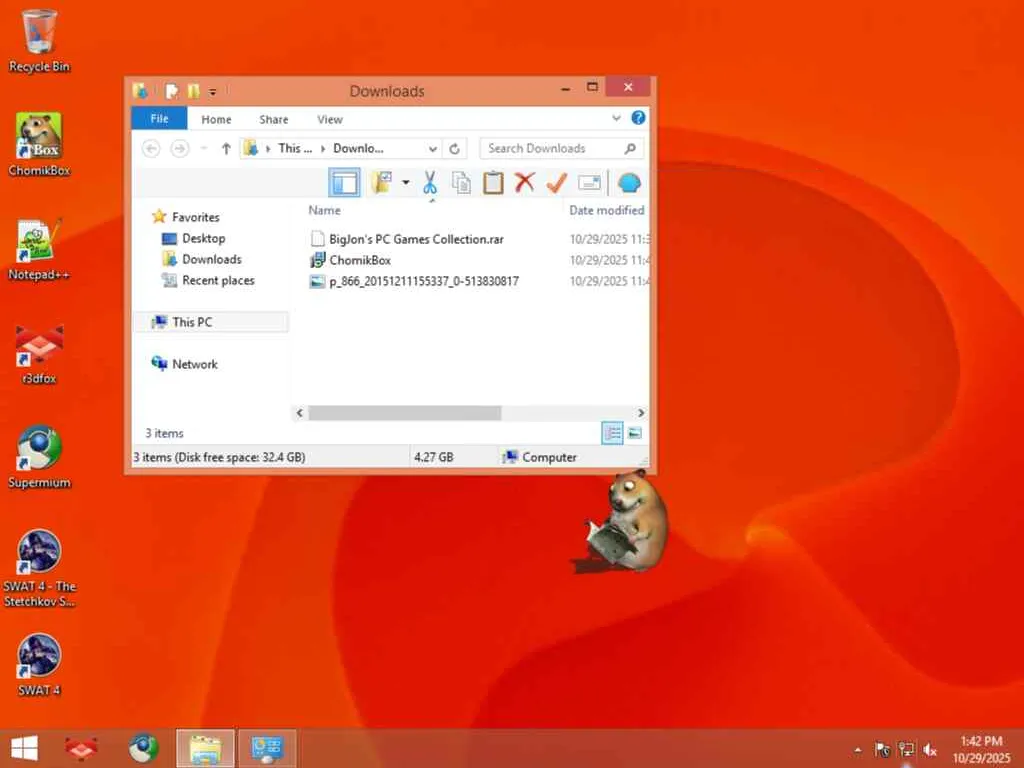Sort by the Date modified column header
This screenshot has height=768, width=1024.
607,210
